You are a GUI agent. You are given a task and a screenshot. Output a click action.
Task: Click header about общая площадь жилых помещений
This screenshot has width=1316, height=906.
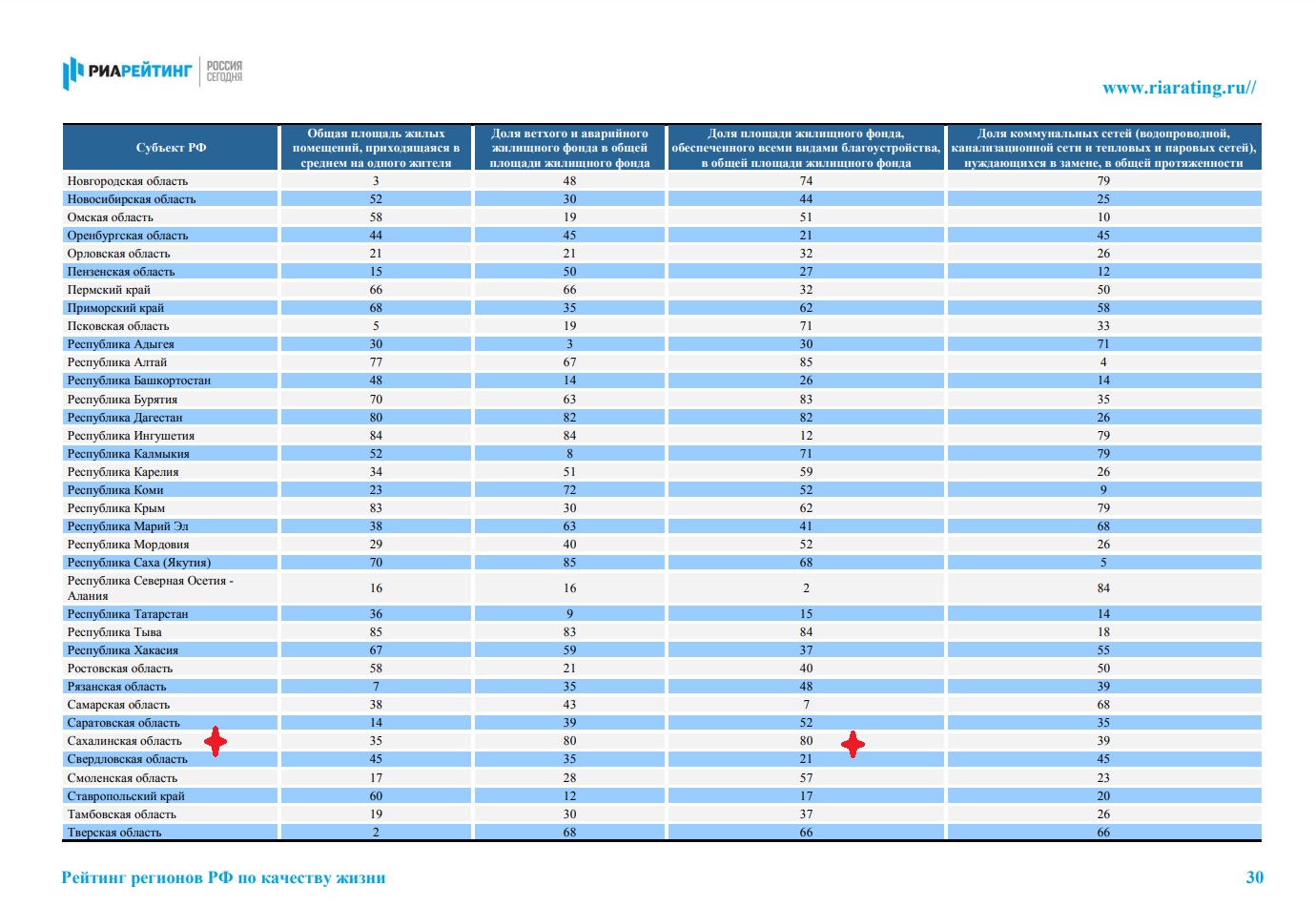click(x=376, y=148)
